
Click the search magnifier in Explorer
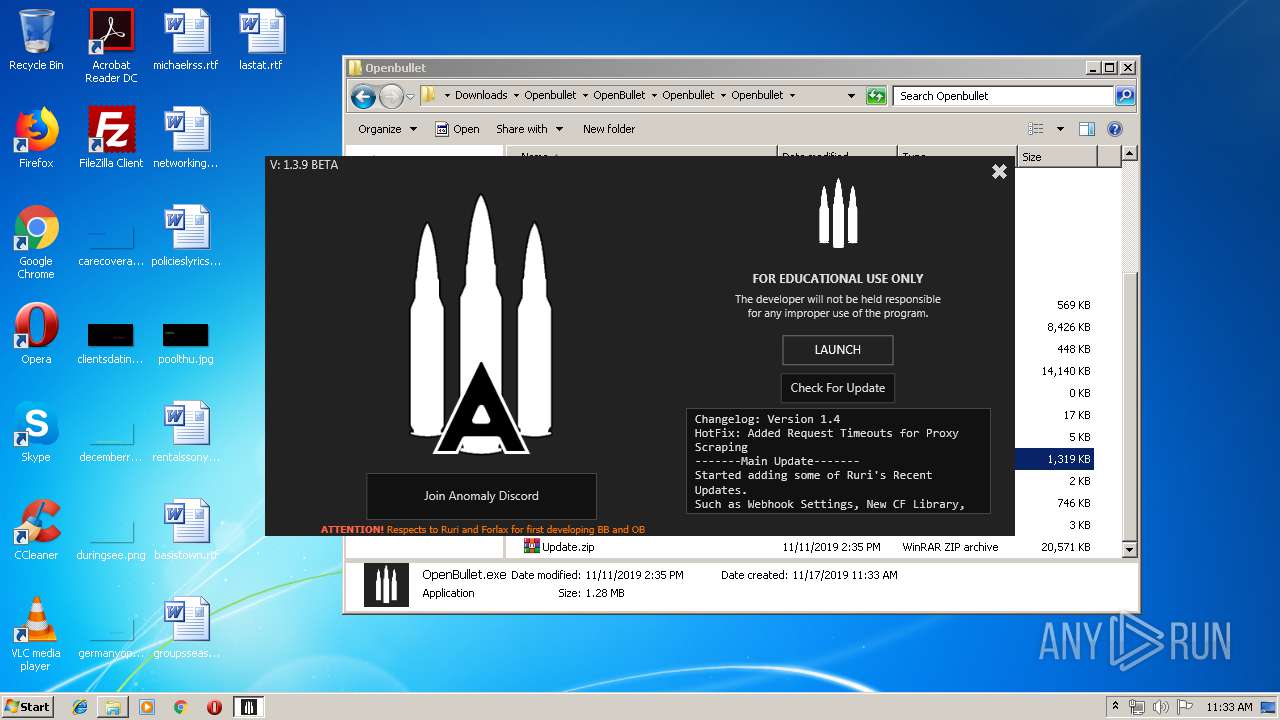click(1125, 96)
